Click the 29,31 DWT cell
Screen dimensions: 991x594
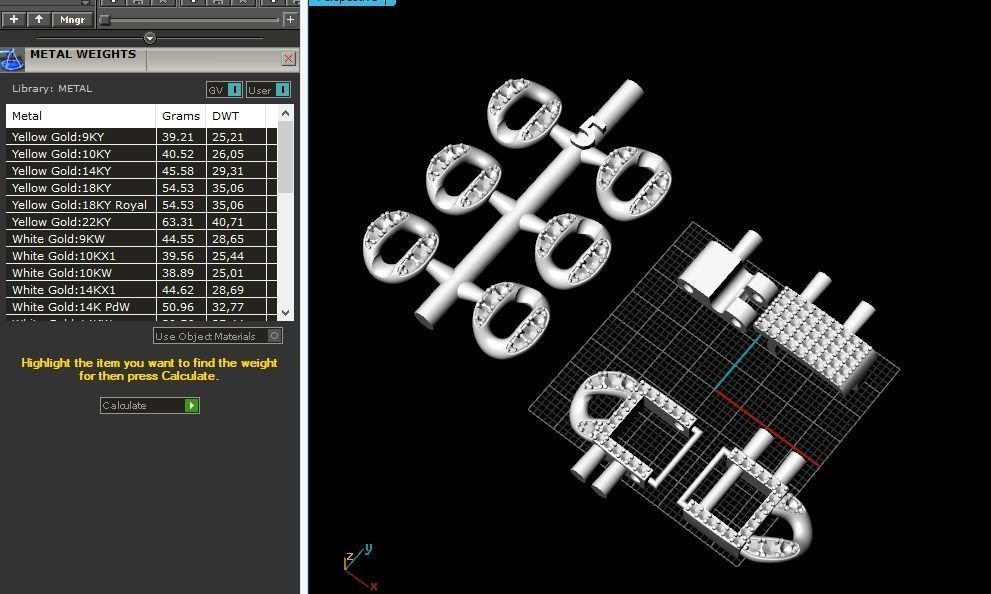point(236,171)
